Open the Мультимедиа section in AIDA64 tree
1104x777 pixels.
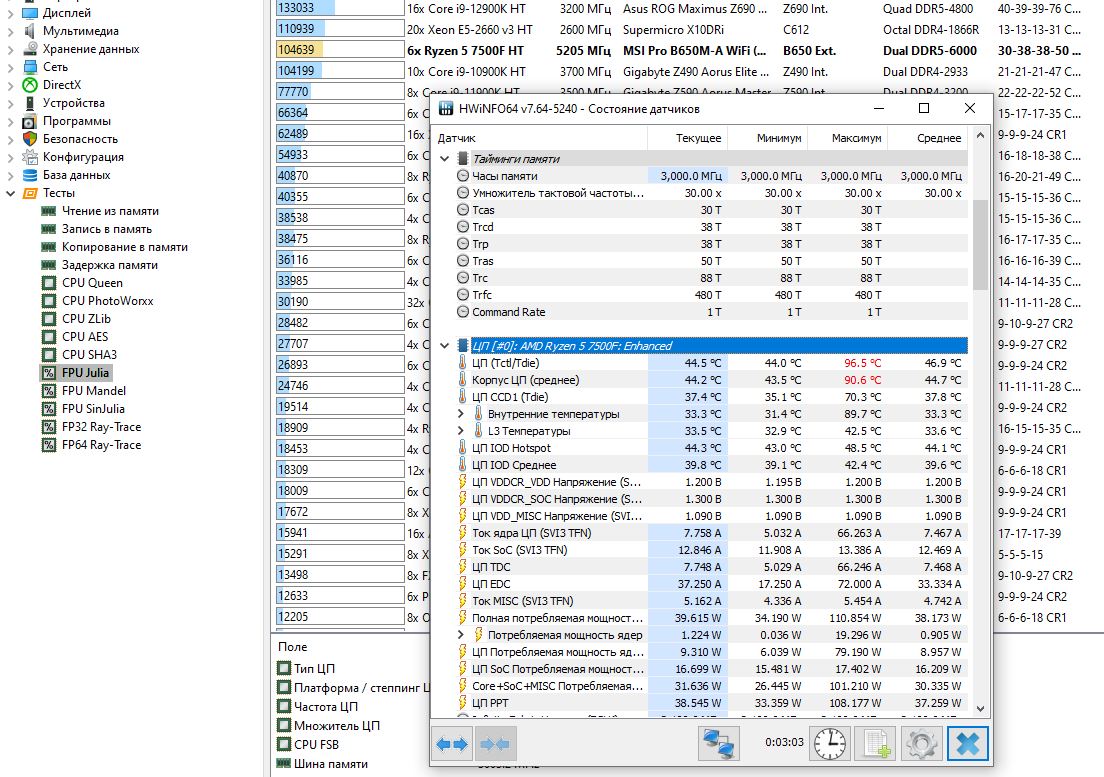click(x=80, y=31)
